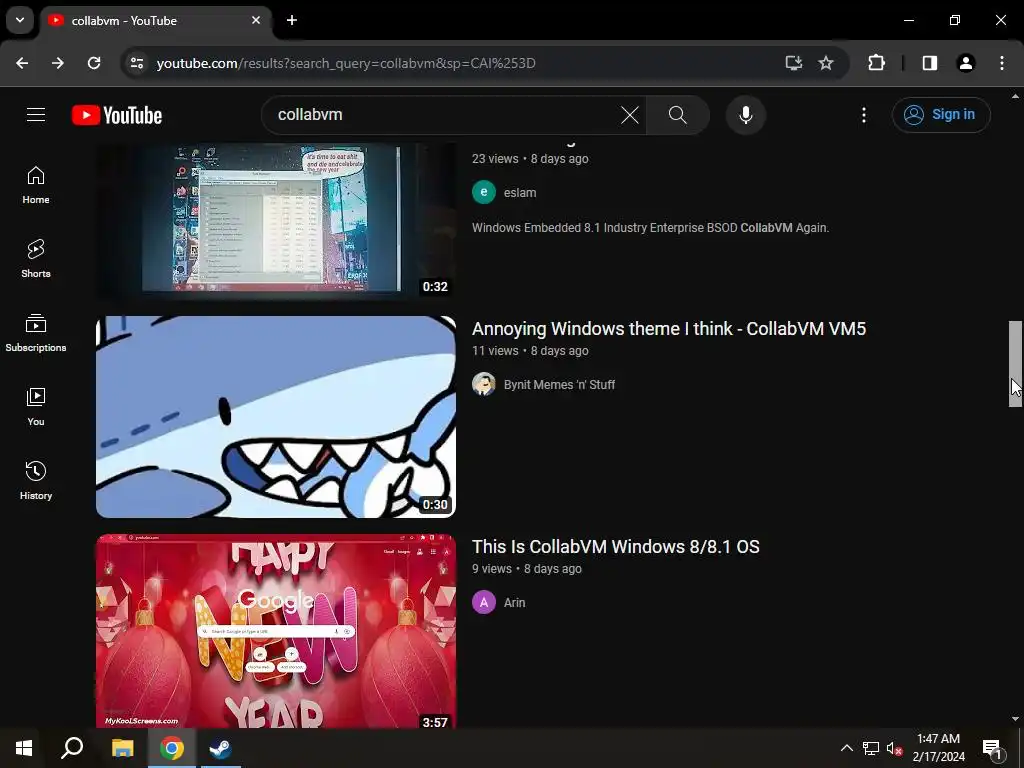Reload the YouTube page
The image size is (1024, 768).
(x=94, y=63)
